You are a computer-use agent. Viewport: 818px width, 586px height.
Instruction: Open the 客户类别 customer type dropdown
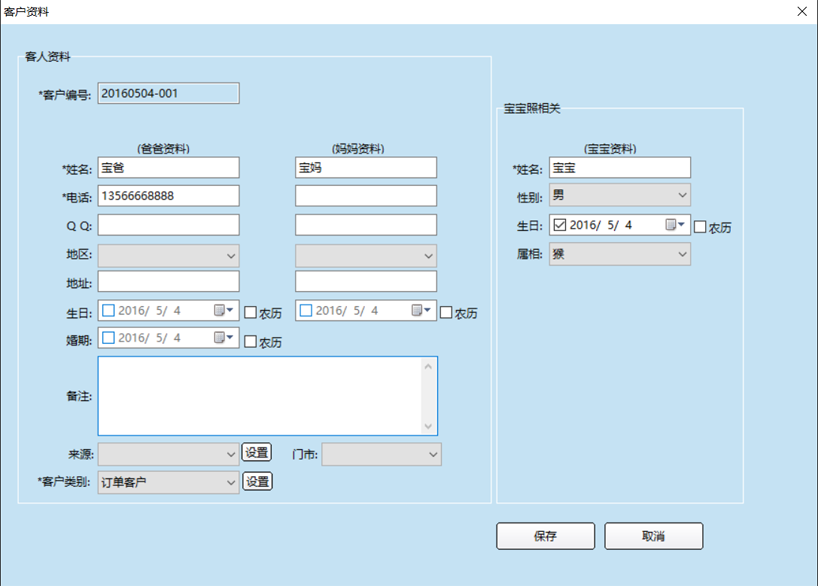168,483
